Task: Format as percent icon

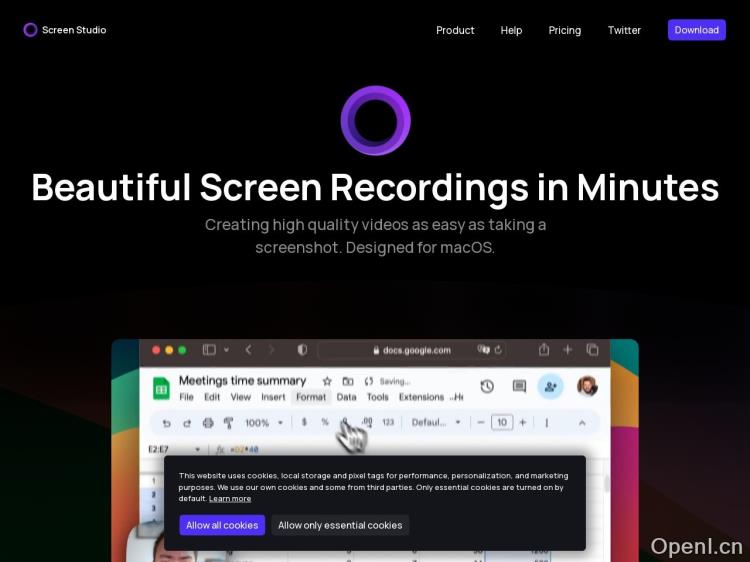Action: [x=325, y=422]
